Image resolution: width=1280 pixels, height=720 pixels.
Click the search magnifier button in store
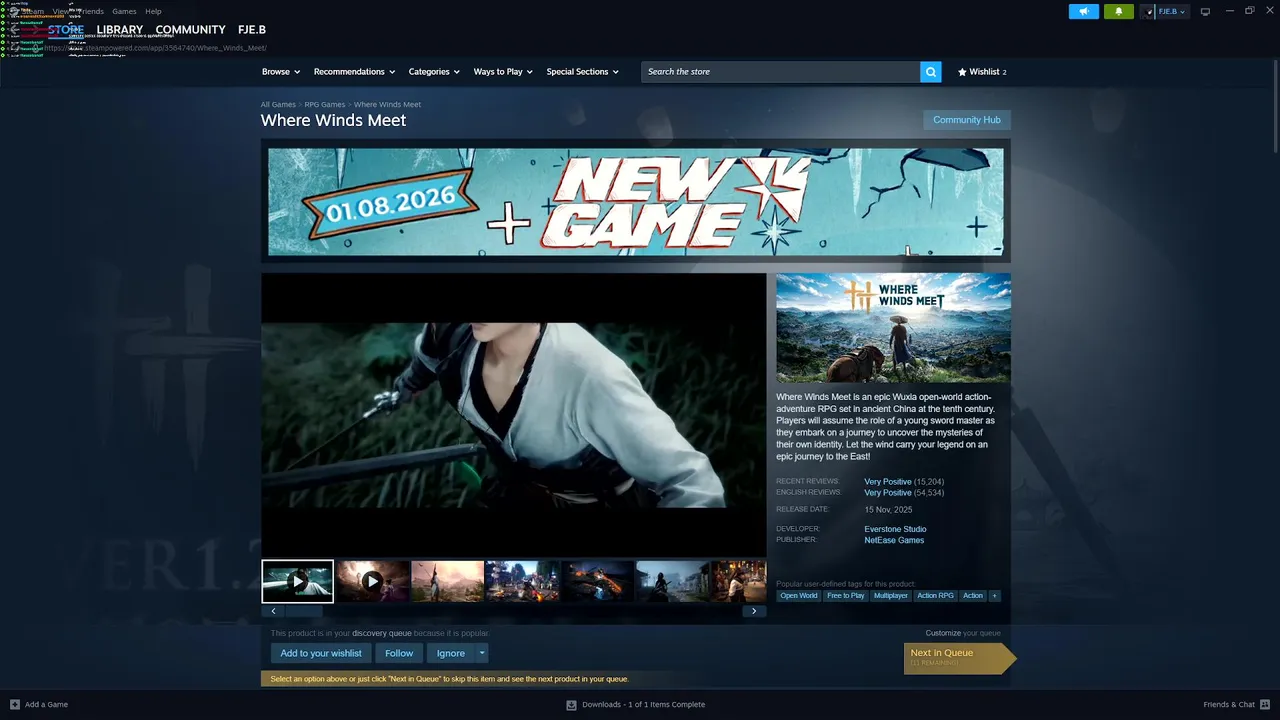click(931, 72)
